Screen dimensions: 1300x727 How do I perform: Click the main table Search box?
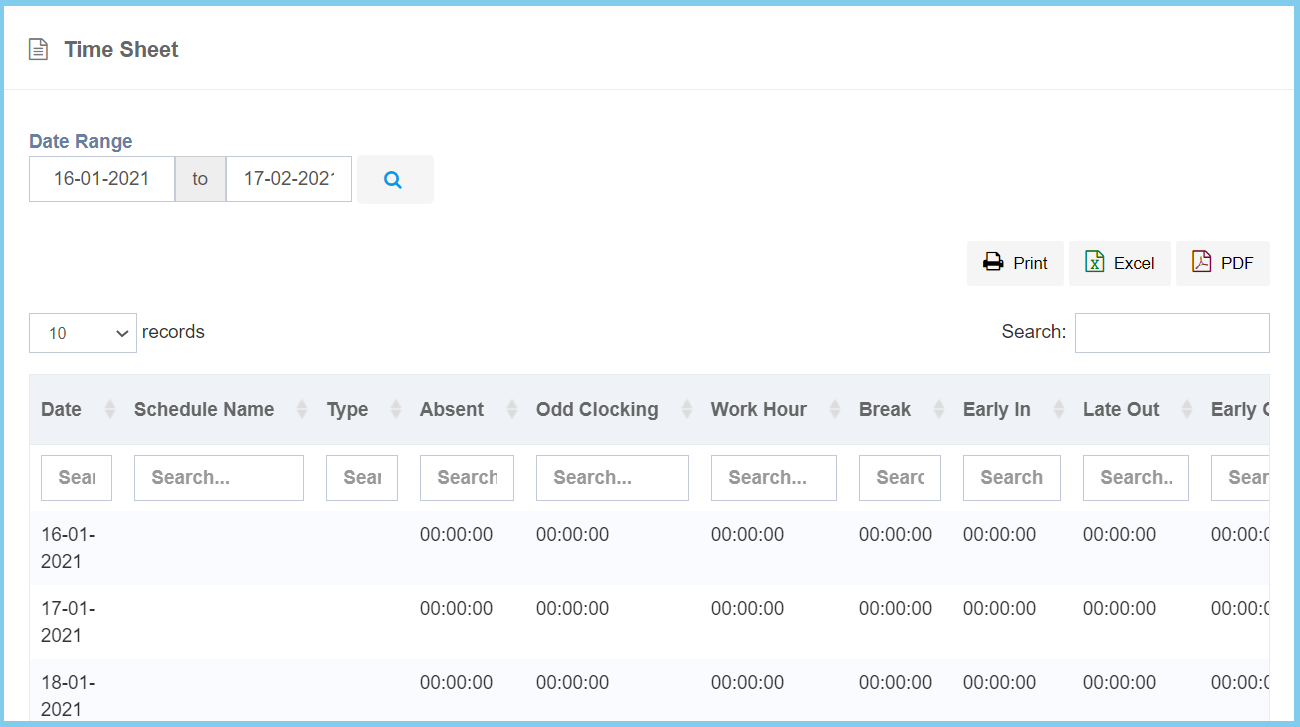1172,333
